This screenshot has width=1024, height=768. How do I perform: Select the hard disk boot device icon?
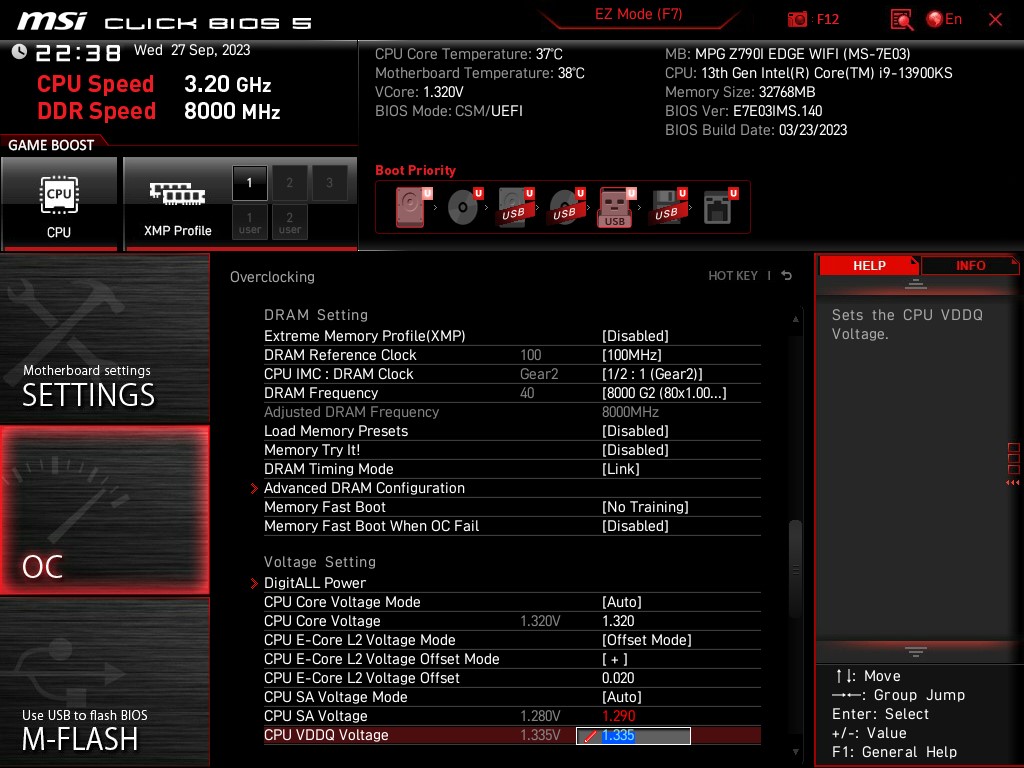pyautogui.click(x=413, y=207)
